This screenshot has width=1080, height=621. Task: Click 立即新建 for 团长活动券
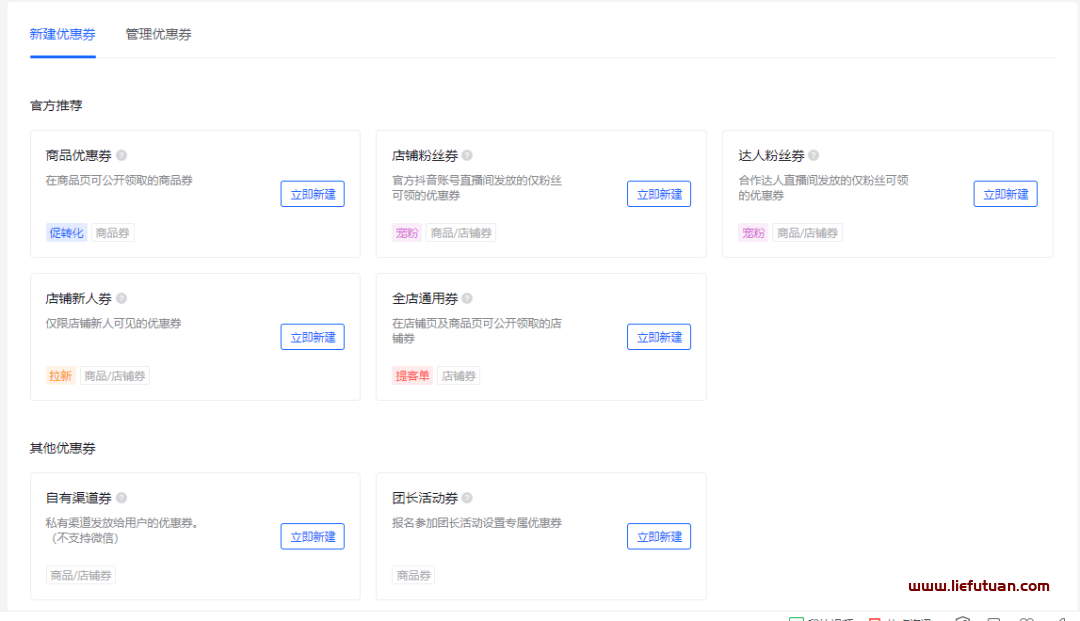click(658, 536)
